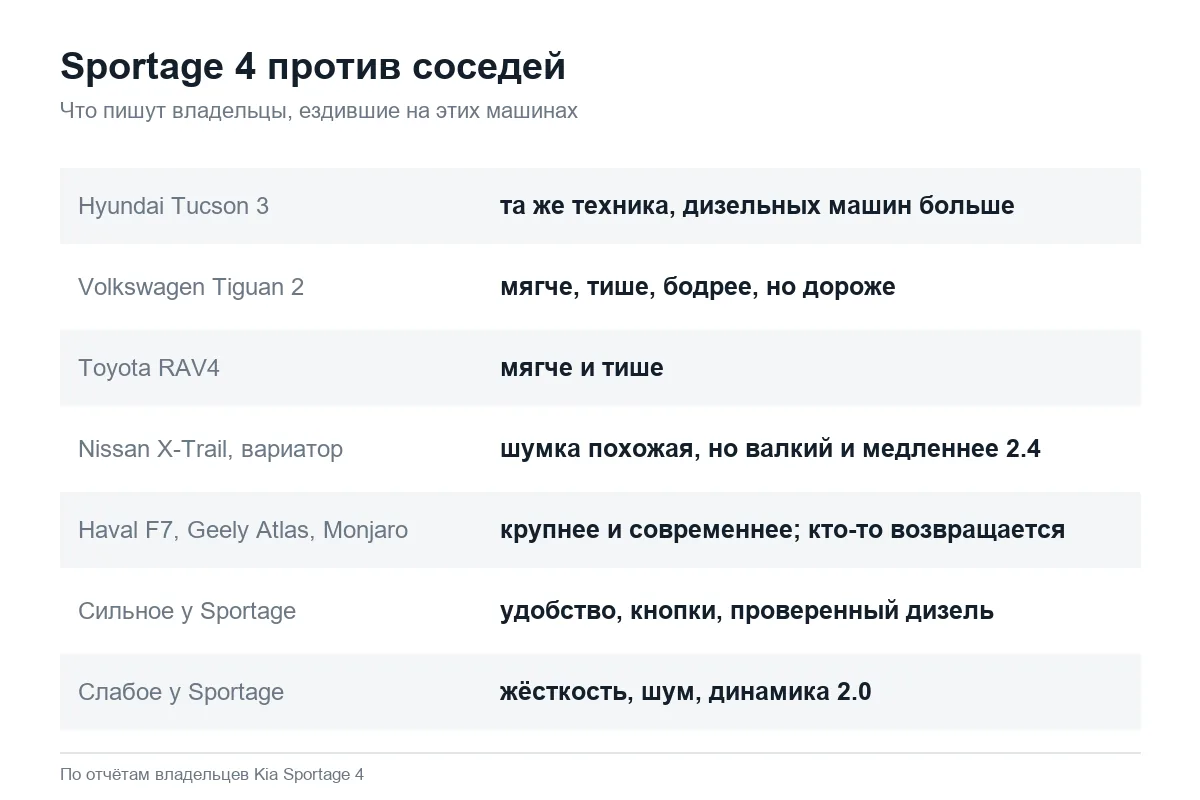Click "крупнее и современнее; кто-то возвращается"
The width and height of the screenshot is (1200, 800).
(782, 530)
